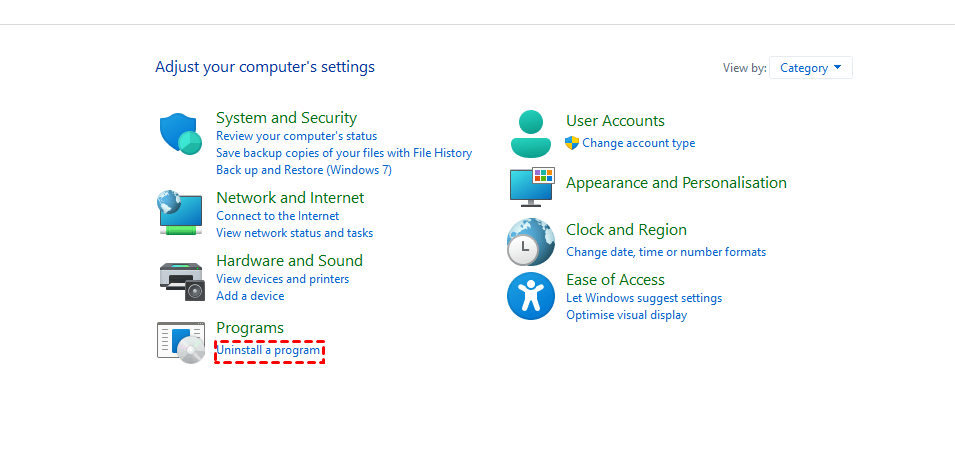Open the View by Category dropdown
This screenshot has width=955, height=463.
(810, 68)
